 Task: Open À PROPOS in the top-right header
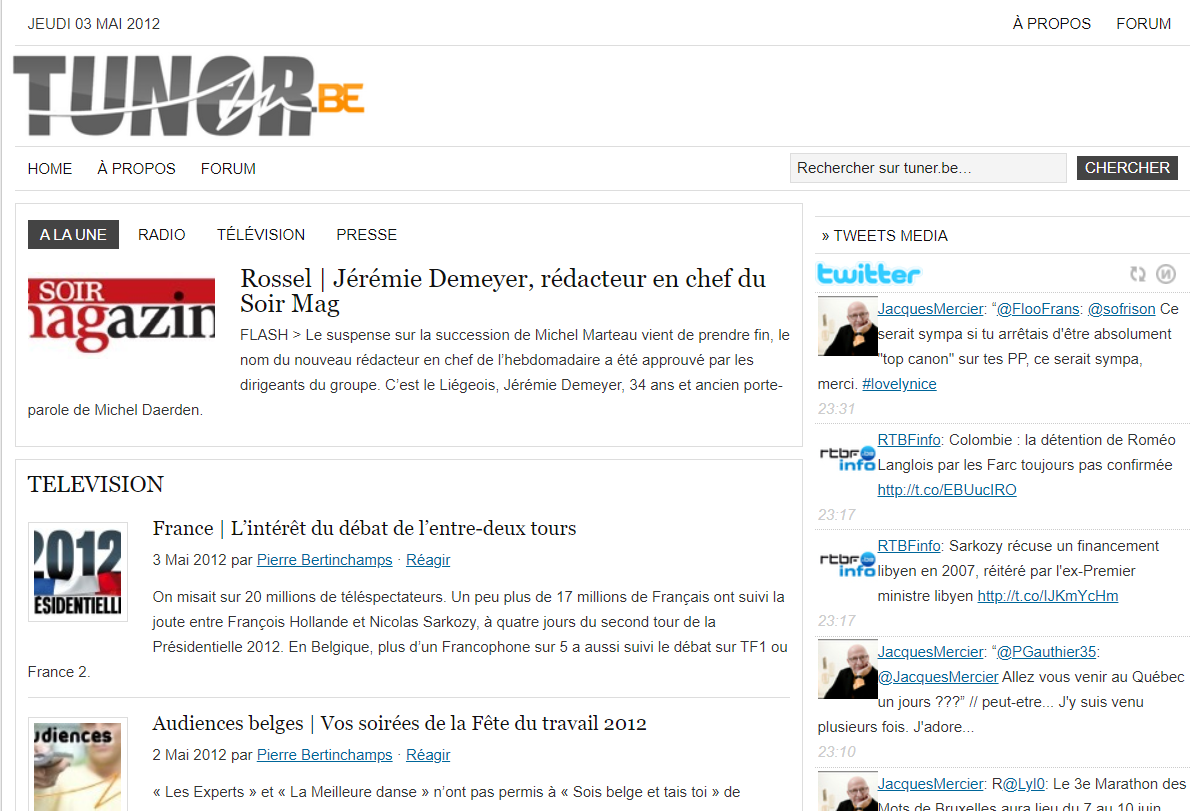(1051, 24)
